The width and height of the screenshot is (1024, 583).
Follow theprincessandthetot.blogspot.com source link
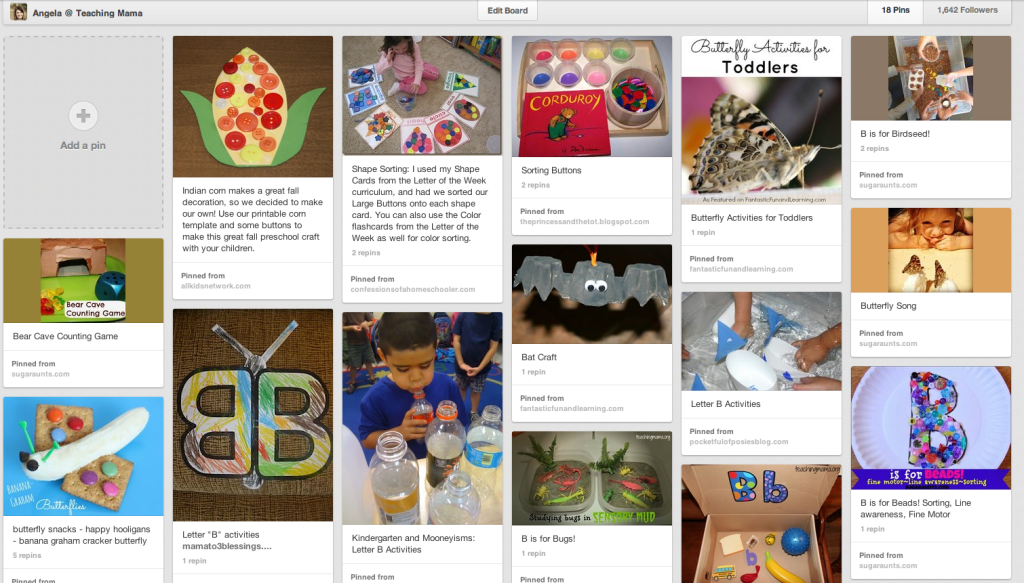pos(584,221)
